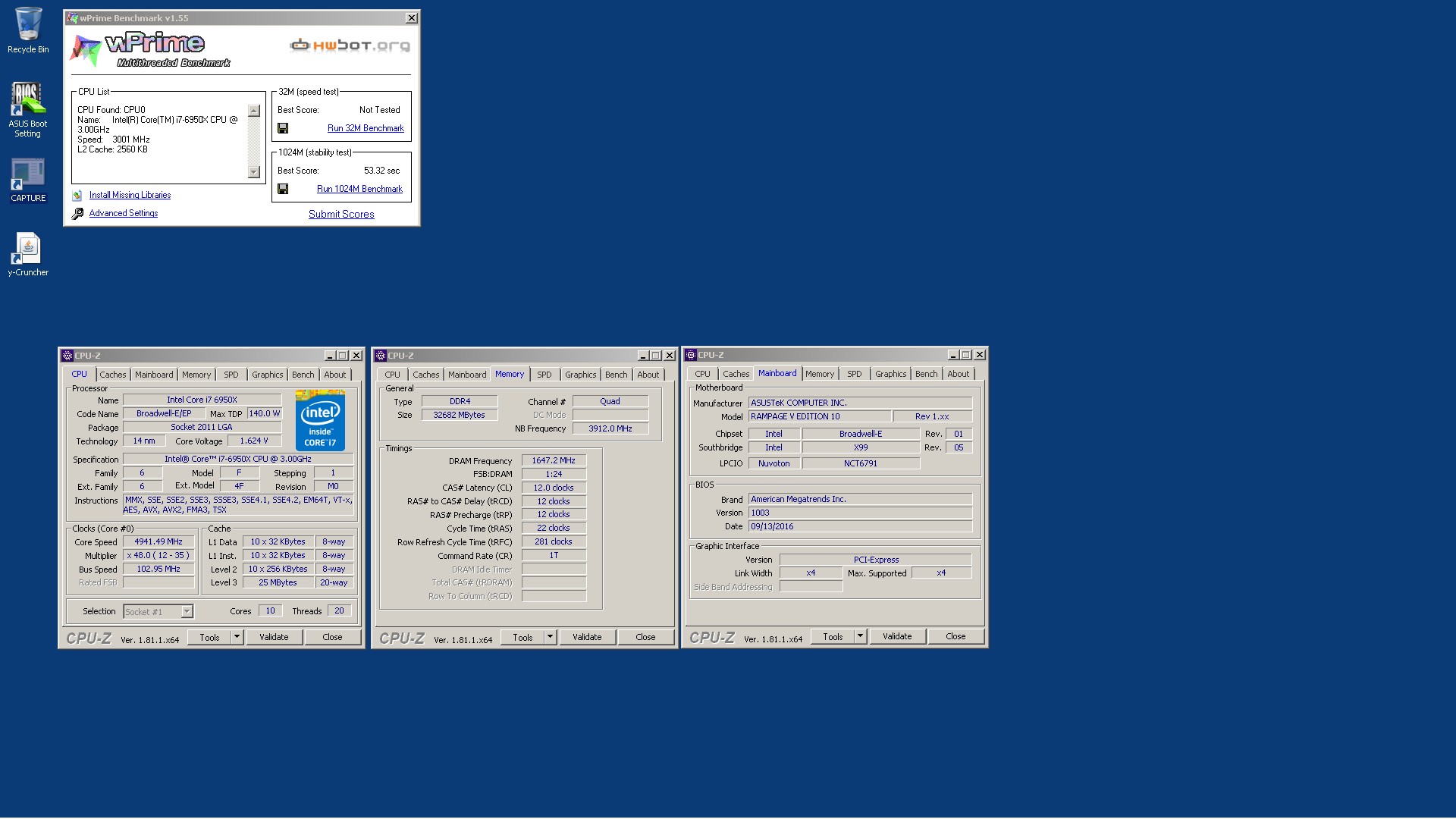Open SPD tab in first CPU-Z window
The image size is (1456, 819).
tap(231, 375)
